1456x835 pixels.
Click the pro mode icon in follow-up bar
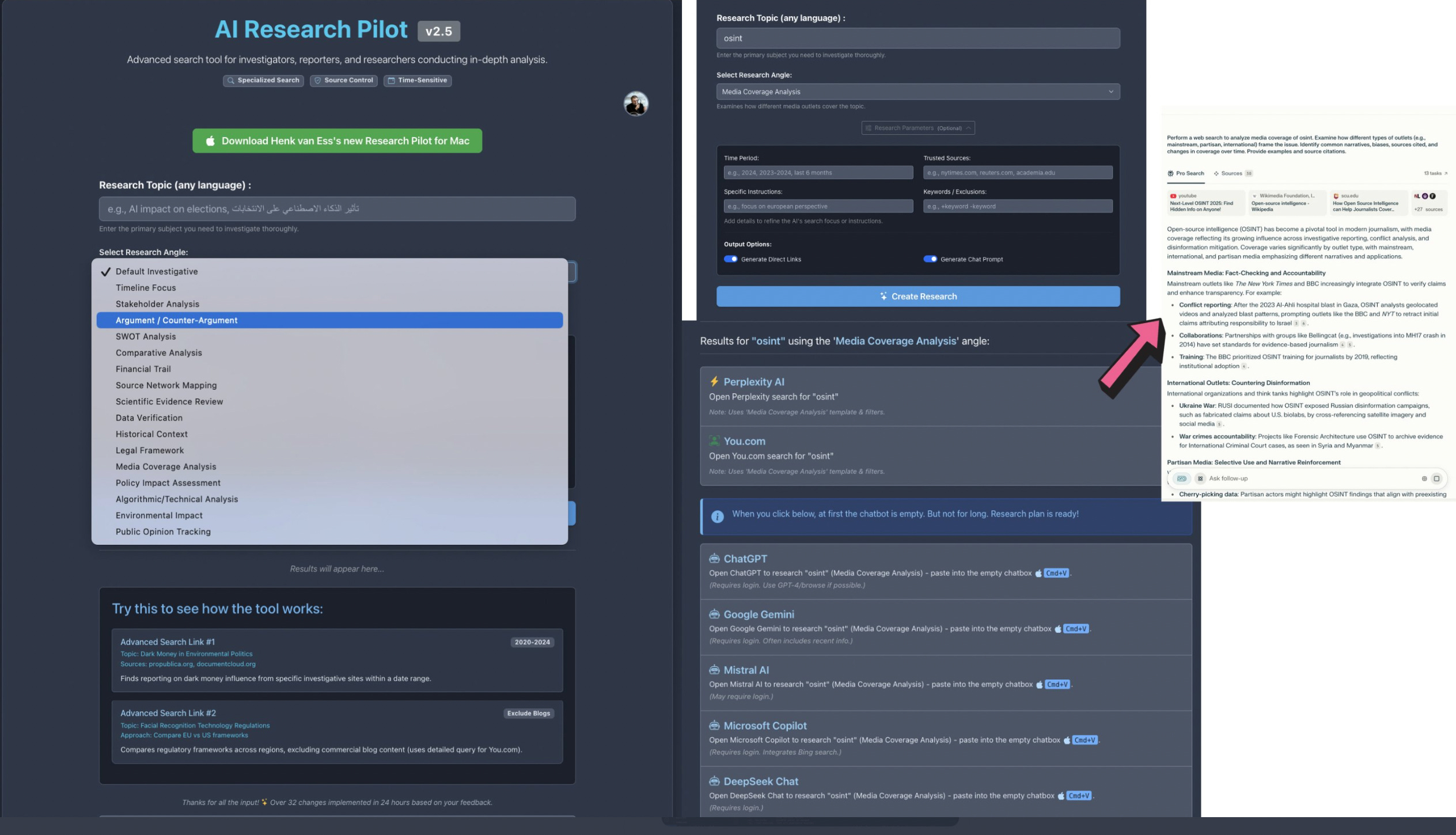pos(1181,479)
